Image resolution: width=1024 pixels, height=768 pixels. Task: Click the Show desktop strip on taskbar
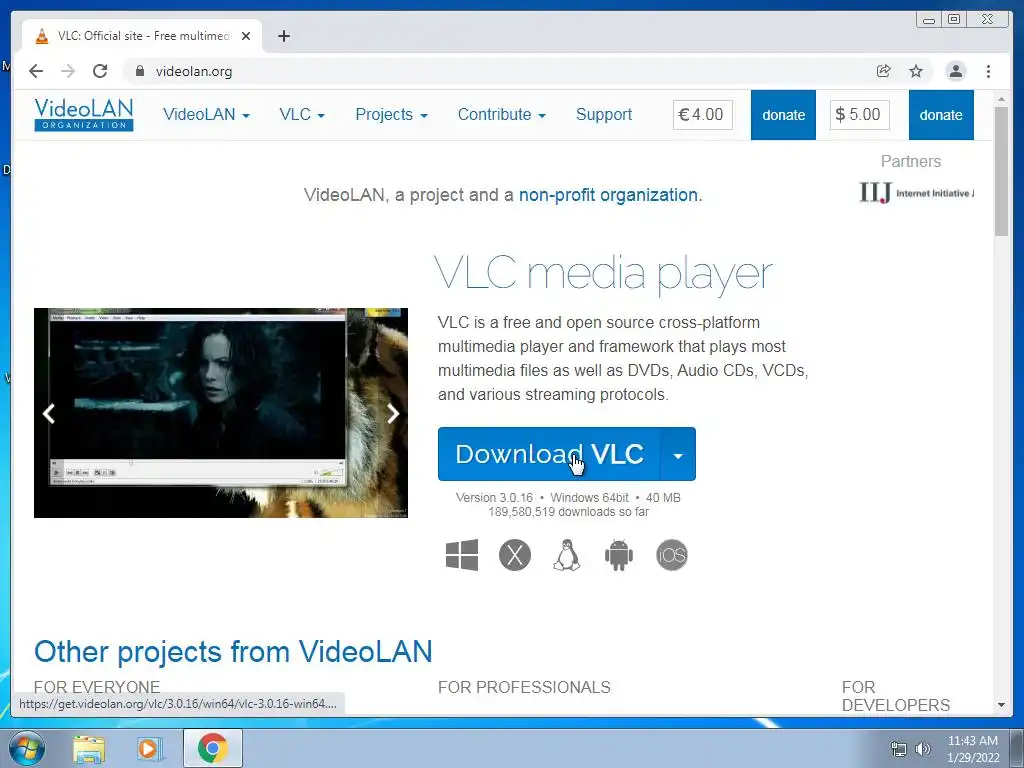click(x=1017, y=748)
